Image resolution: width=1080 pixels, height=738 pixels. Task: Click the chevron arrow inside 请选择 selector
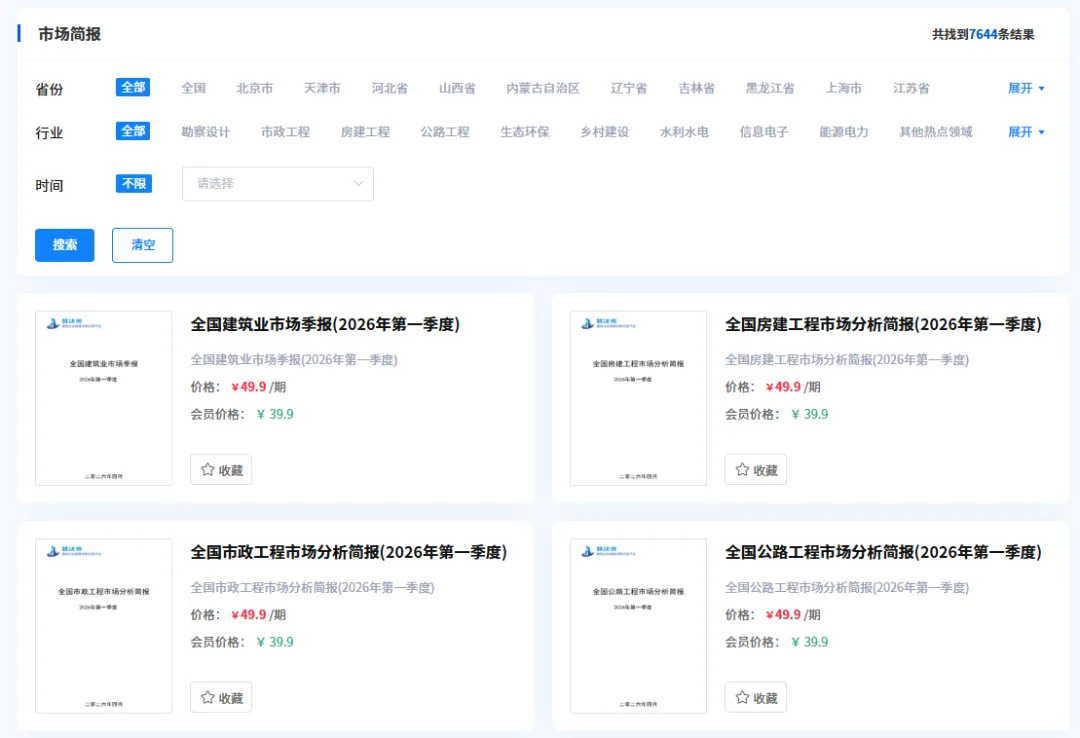(x=358, y=184)
